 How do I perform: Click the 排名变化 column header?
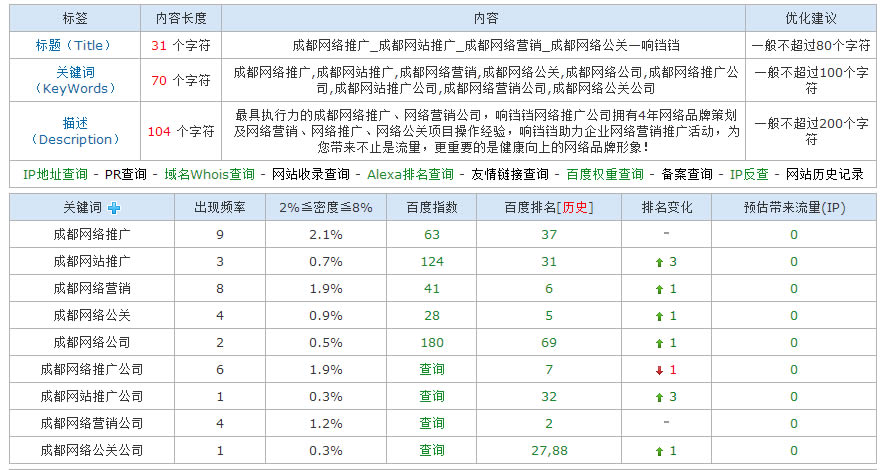click(x=667, y=207)
